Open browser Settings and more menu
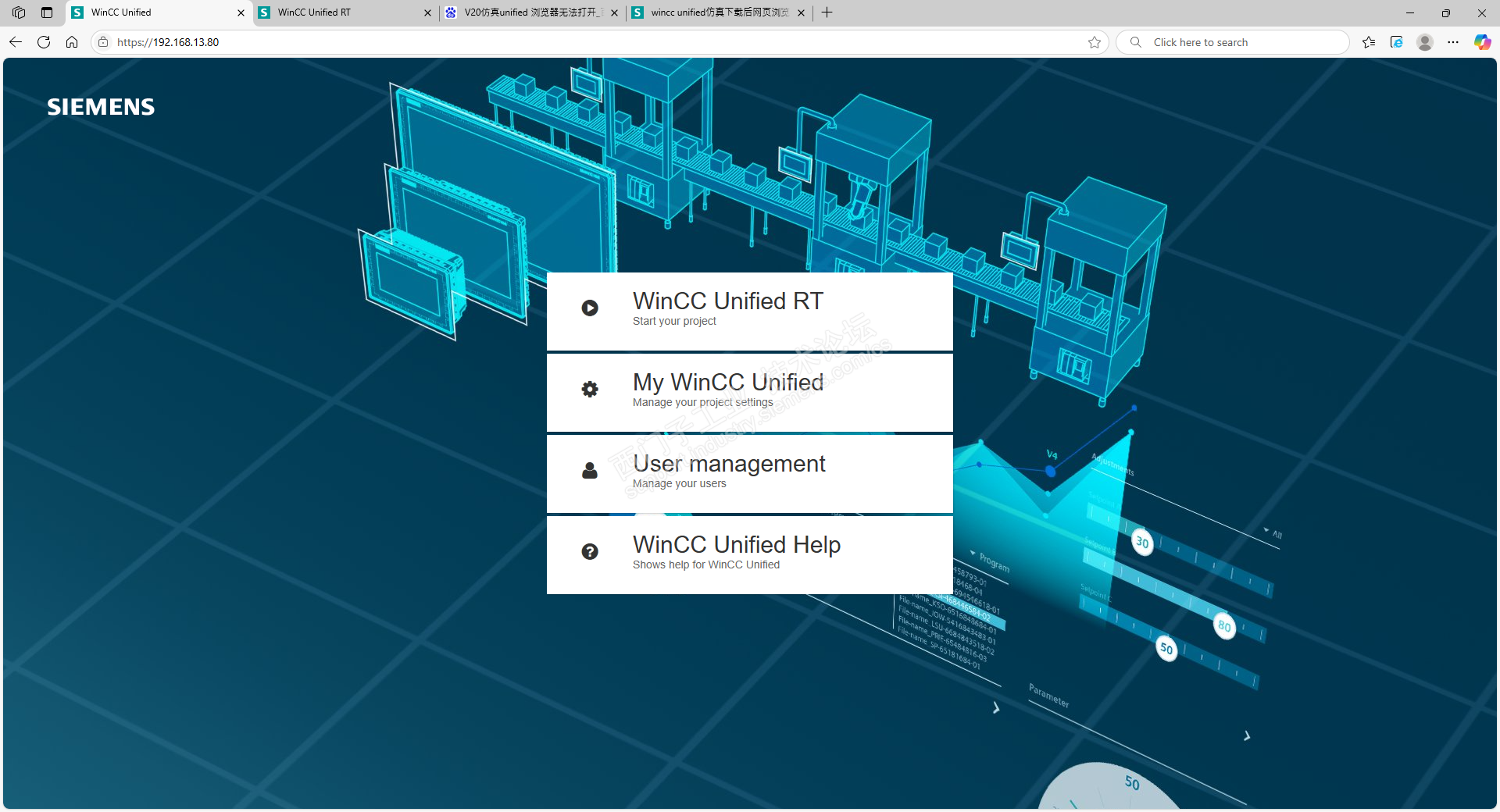The image size is (1500, 812). coord(1453,42)
